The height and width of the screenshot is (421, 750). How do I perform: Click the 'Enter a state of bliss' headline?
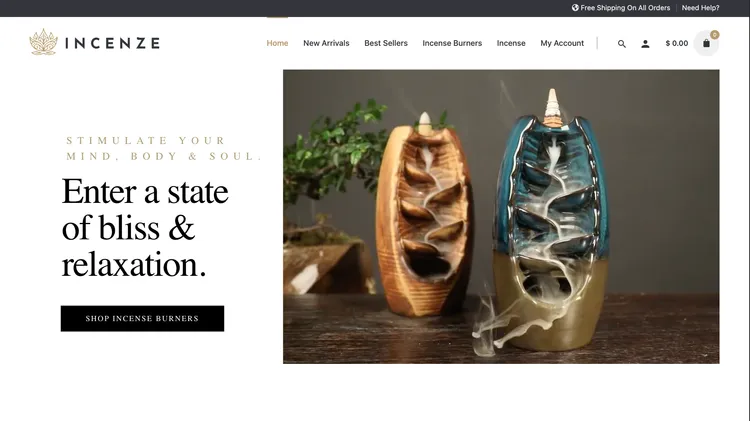pos(145,227)
